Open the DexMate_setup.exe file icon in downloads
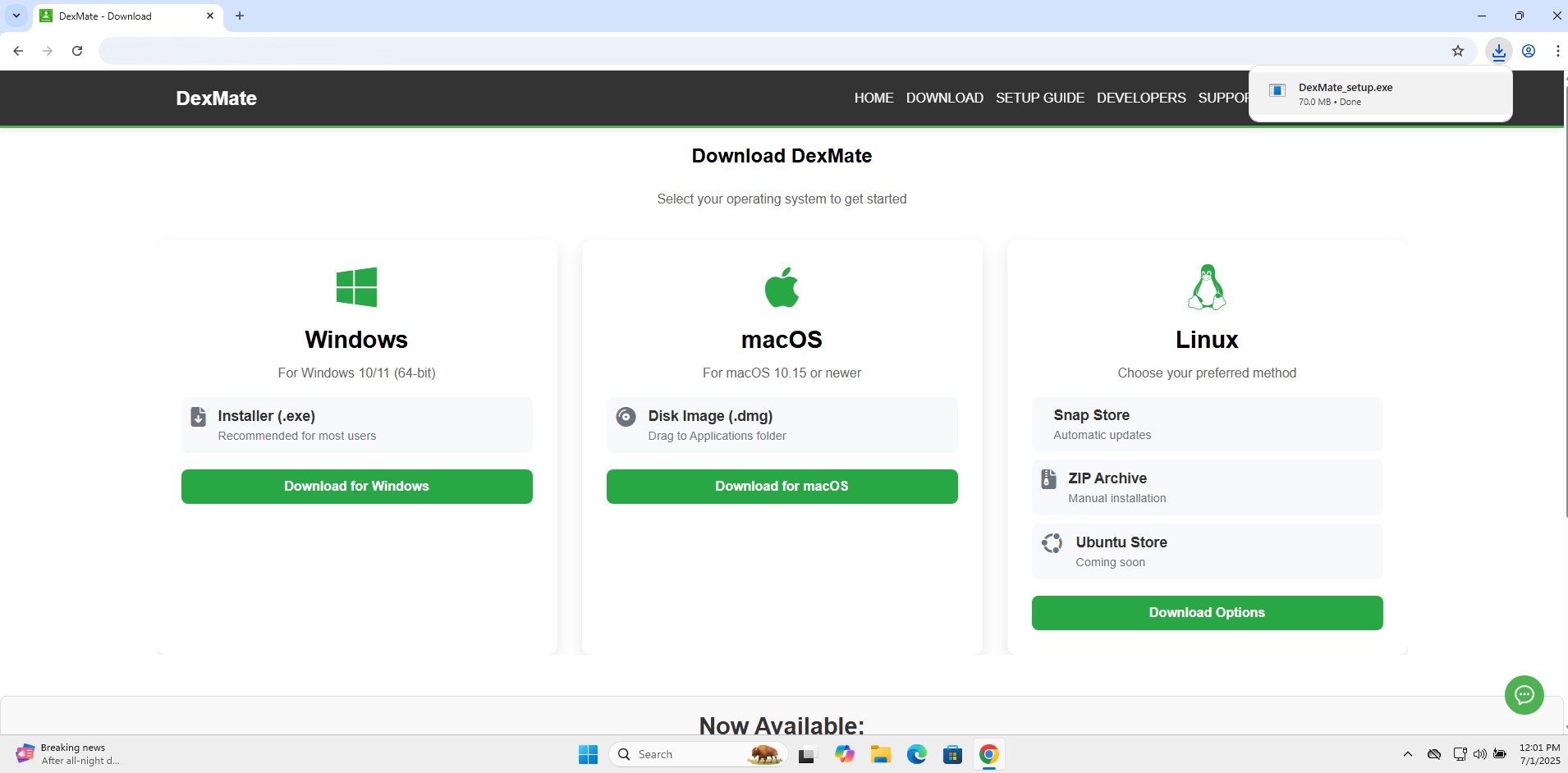Screen dimensions: 1568x773 (x=1277, y=90)
